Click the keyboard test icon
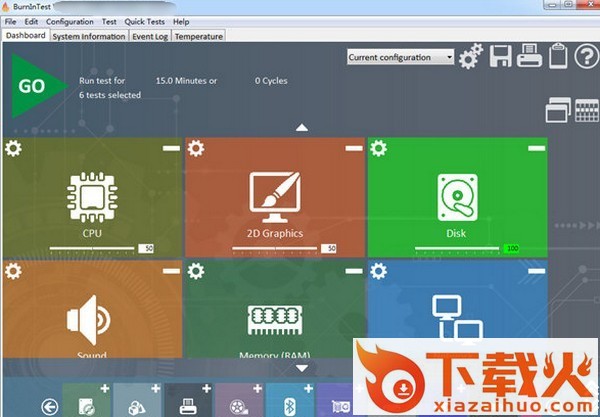Screen dimensions: 600x417 [587, 110]
